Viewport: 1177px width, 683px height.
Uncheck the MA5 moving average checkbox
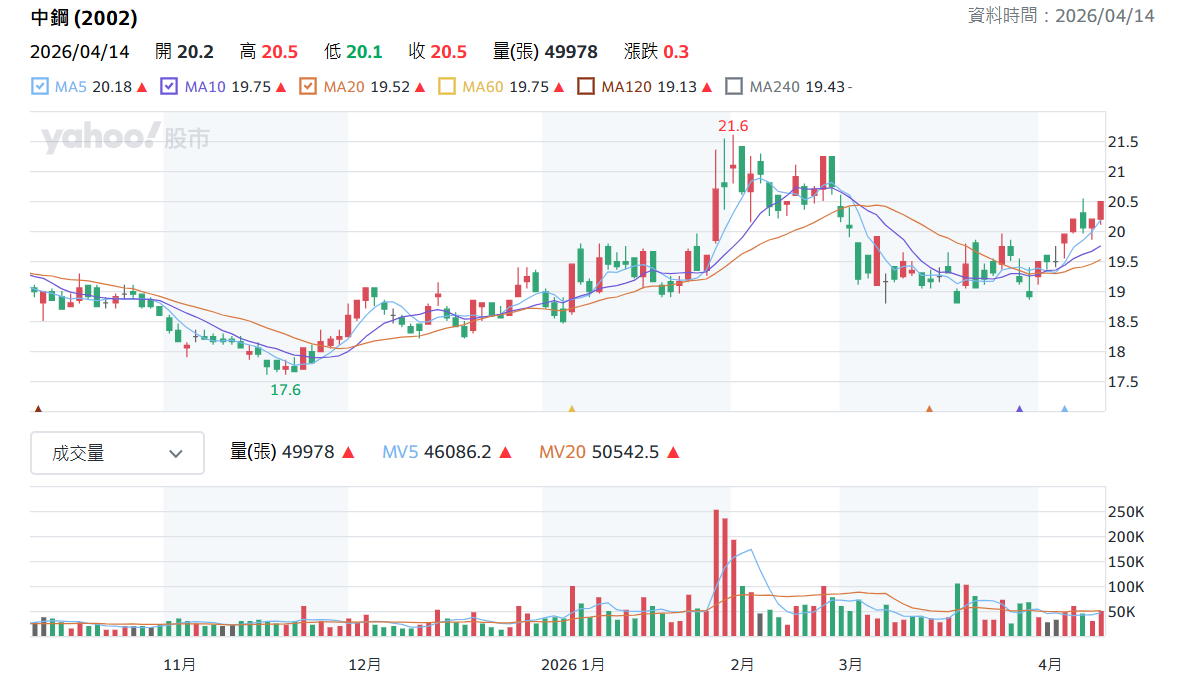pos(40,87)
